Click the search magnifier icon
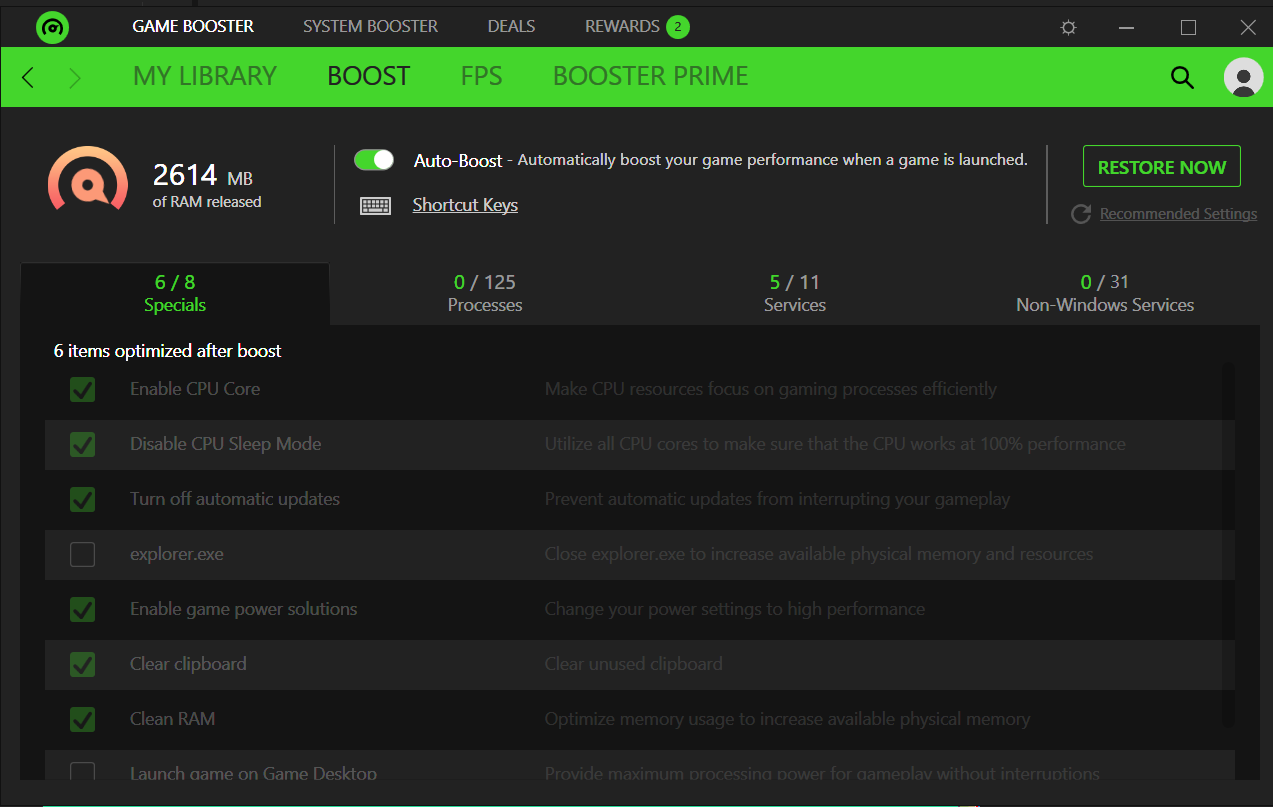 pos(1182,77)
